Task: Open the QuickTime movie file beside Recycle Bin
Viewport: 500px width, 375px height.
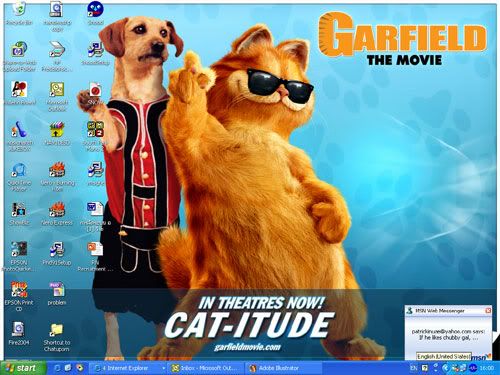Action: (56, 9)
